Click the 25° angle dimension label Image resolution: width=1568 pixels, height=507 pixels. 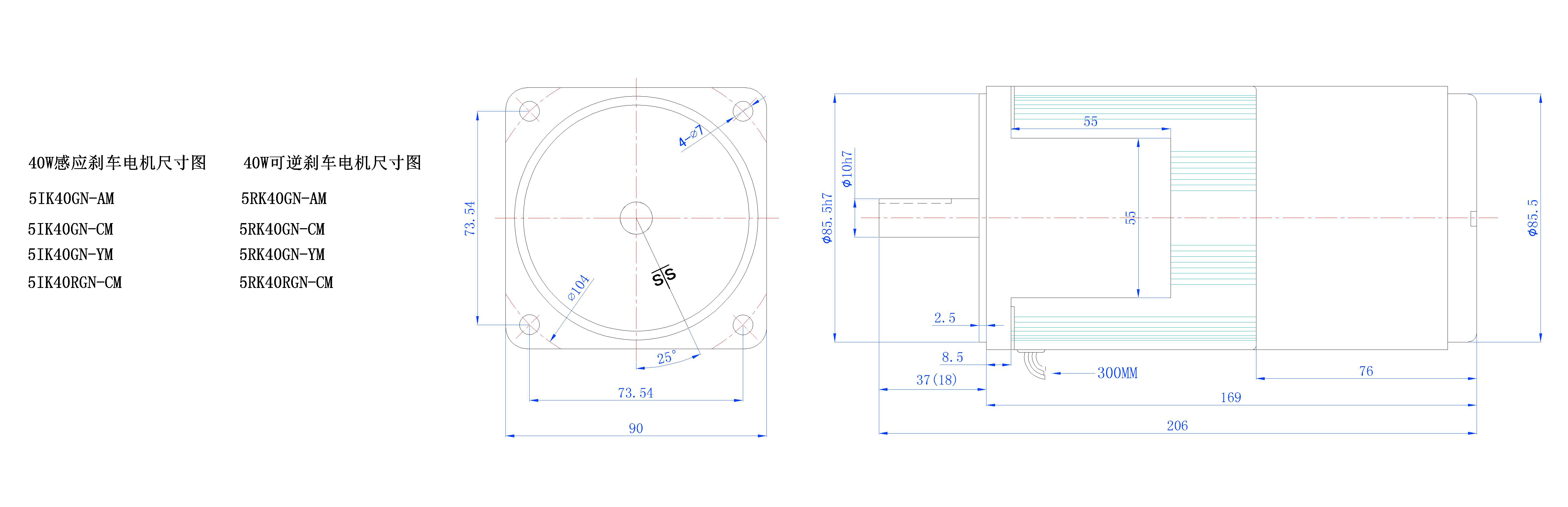(x=667, y=357)
